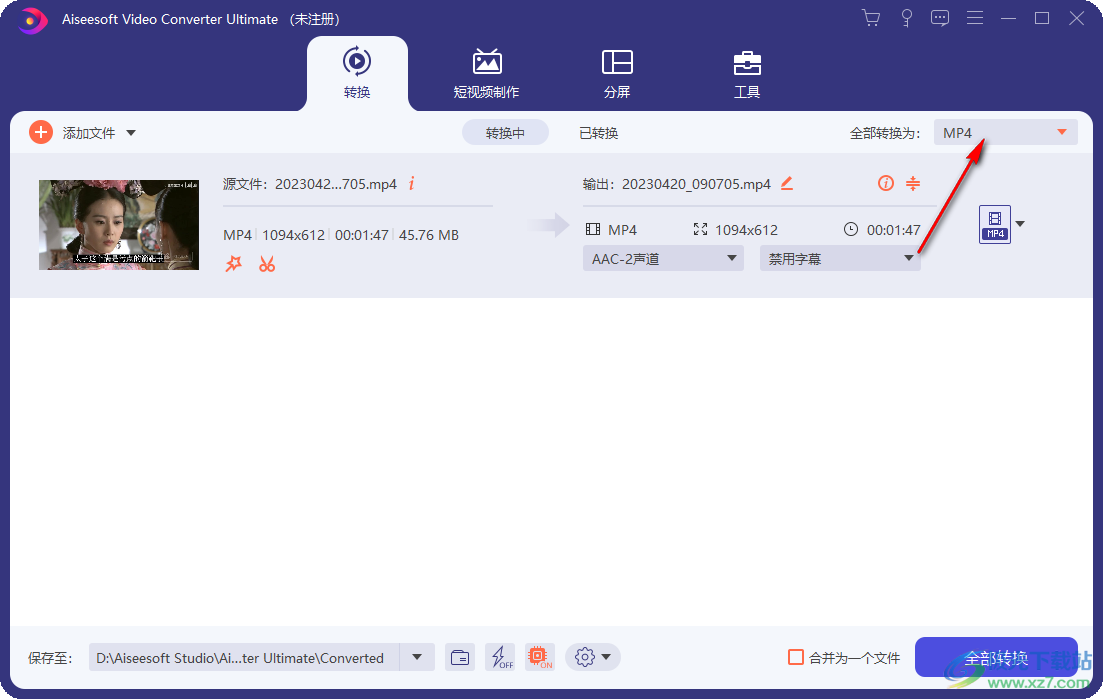Click the source size 45.76 MB

[x=428, y=235]
